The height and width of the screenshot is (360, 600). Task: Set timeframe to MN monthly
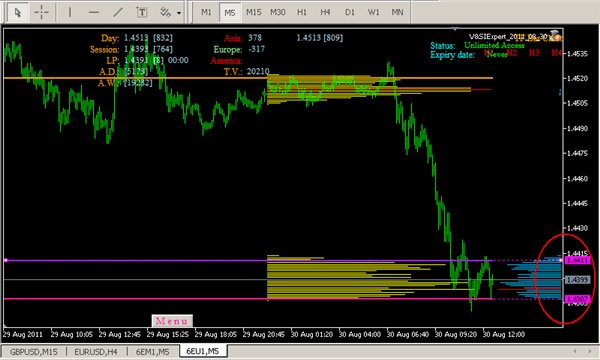[x=397, y=12]
